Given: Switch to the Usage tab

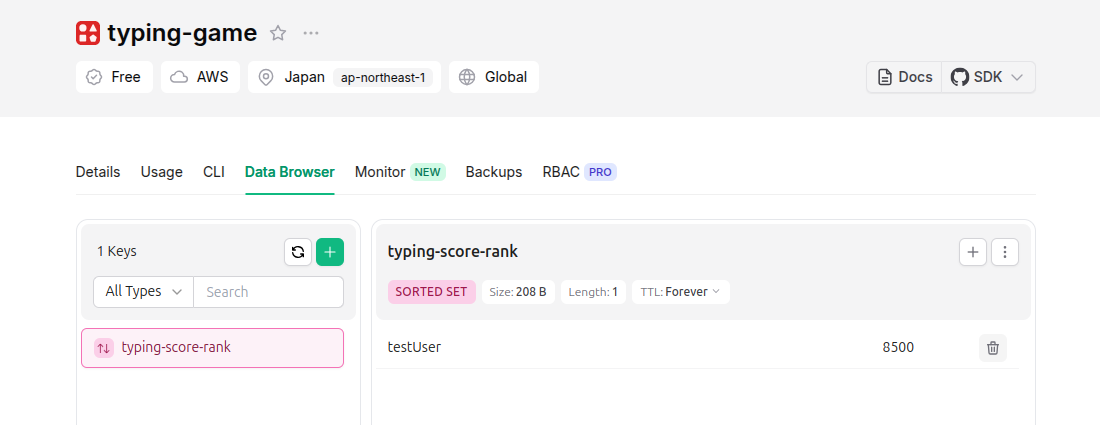Looking at the screenshot, I should pyautogui.click(x=161, y=172).
